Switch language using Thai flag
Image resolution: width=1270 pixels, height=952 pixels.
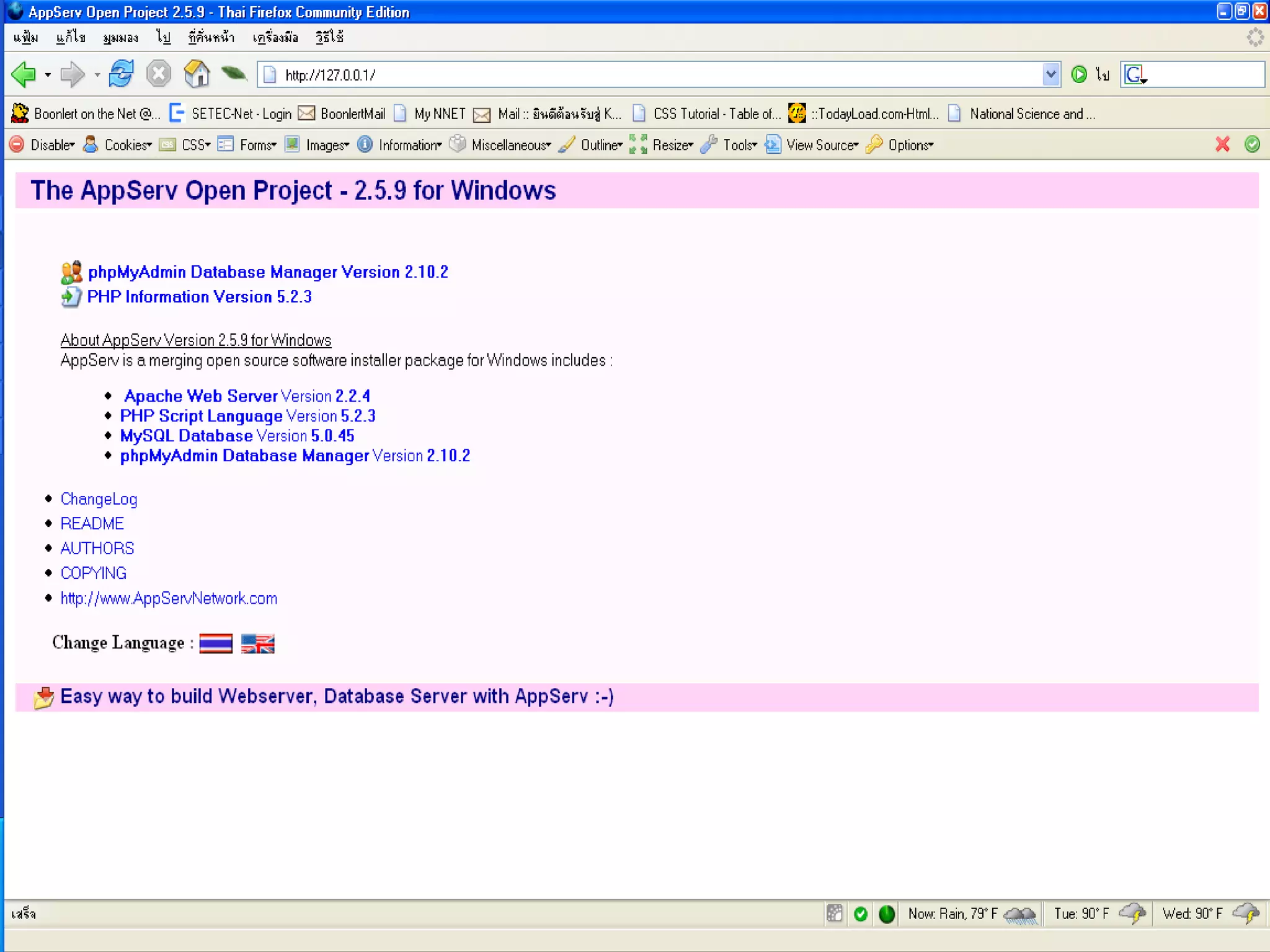pos(216,643)
